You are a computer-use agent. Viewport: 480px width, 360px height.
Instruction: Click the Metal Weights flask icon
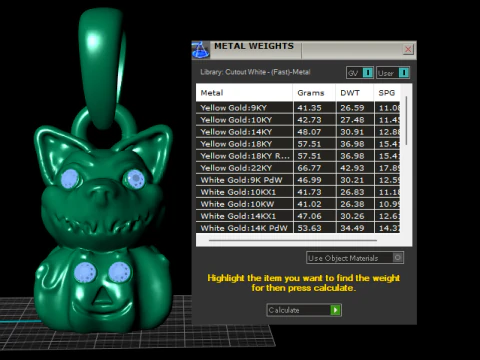click(x=200, y=50)
